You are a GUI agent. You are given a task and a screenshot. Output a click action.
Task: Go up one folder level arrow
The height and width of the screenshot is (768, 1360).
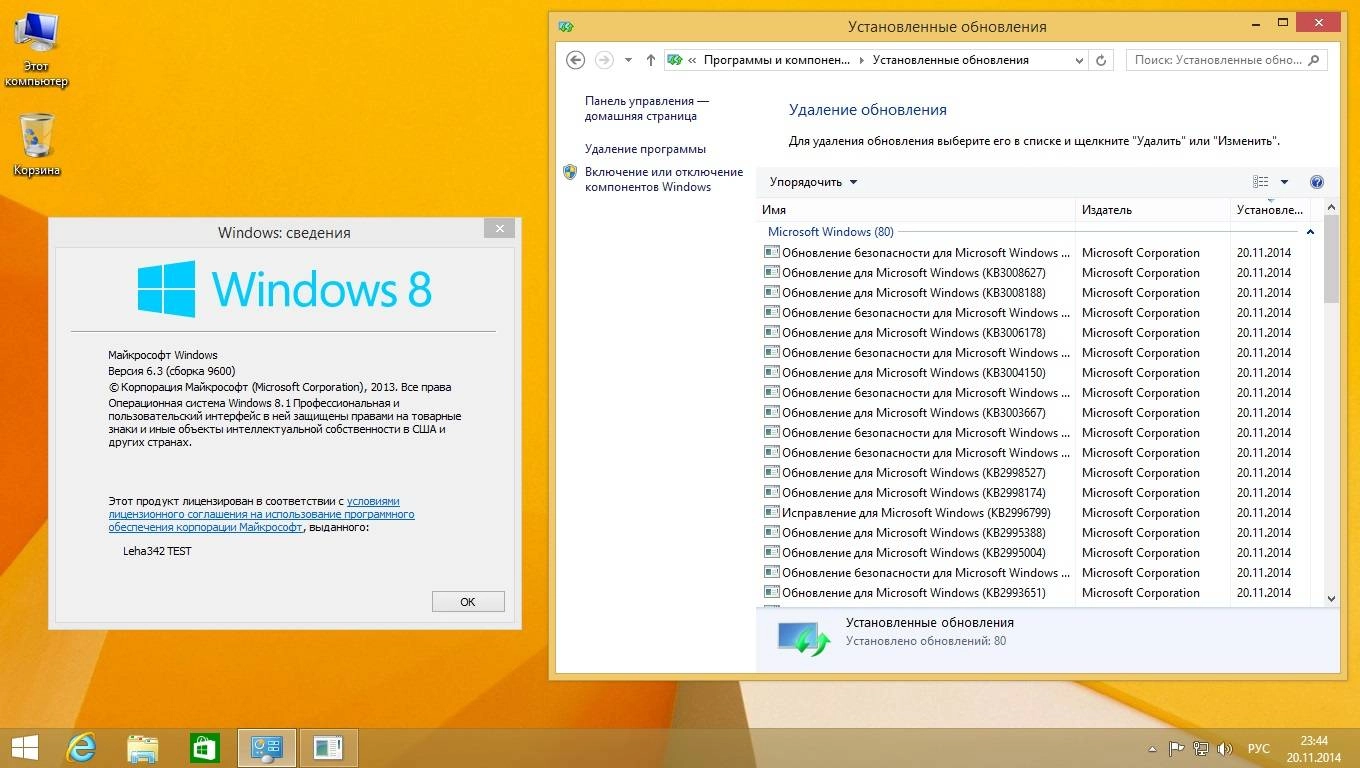point(651,60)
